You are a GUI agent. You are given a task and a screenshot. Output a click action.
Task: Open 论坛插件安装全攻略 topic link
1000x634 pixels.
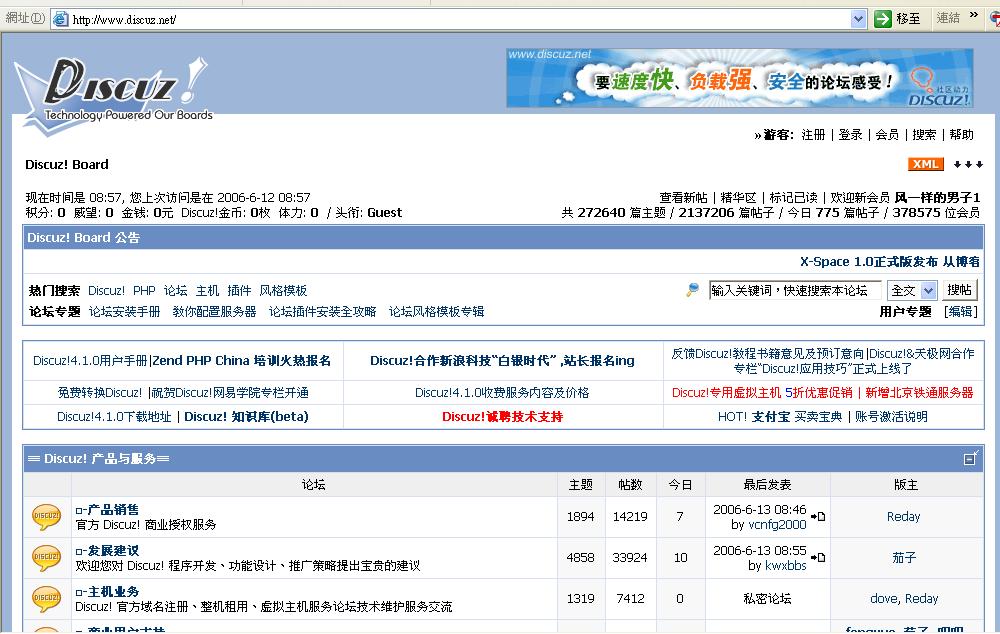tap(322, 312)
